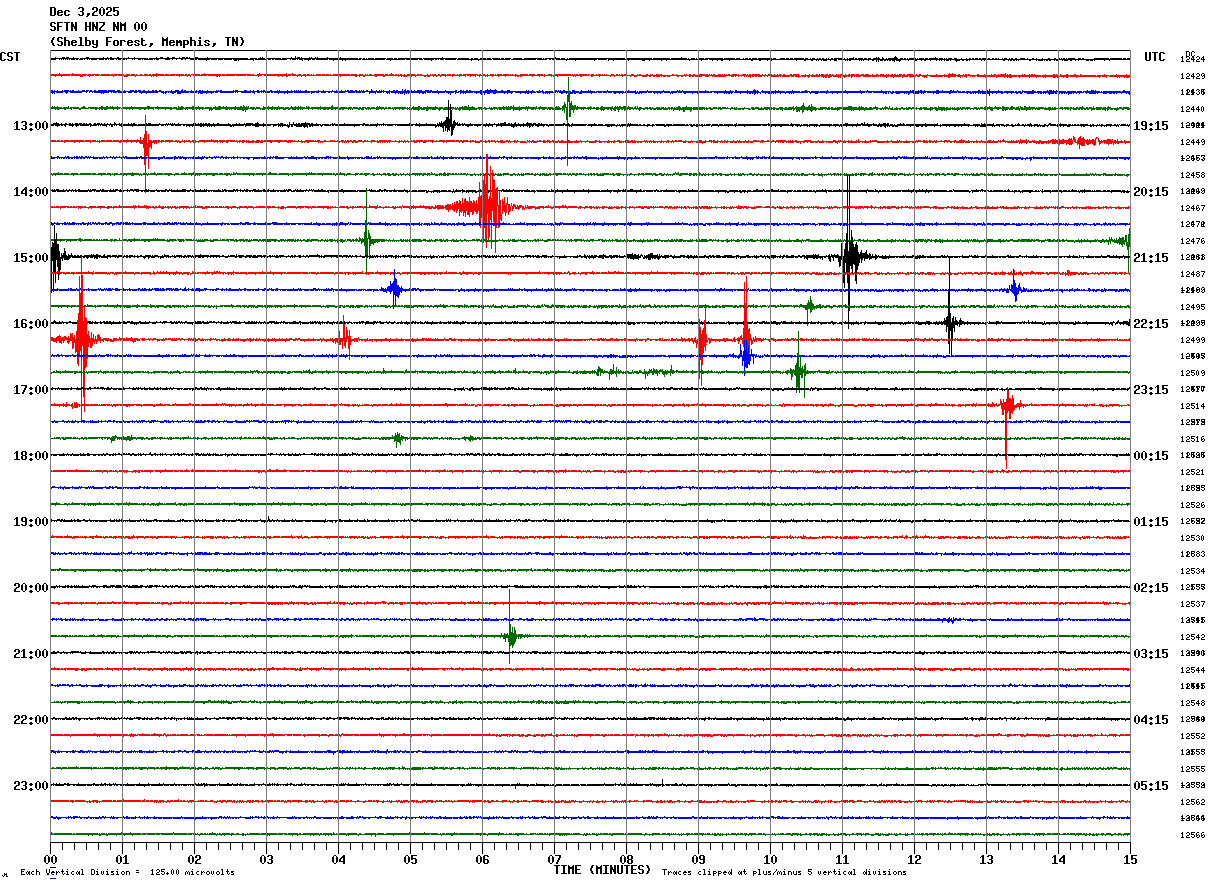Image resolution: width=1210 pixels, height=886 pixels.
Task: Click the 08 minute tick label
Action: (626, 860)
